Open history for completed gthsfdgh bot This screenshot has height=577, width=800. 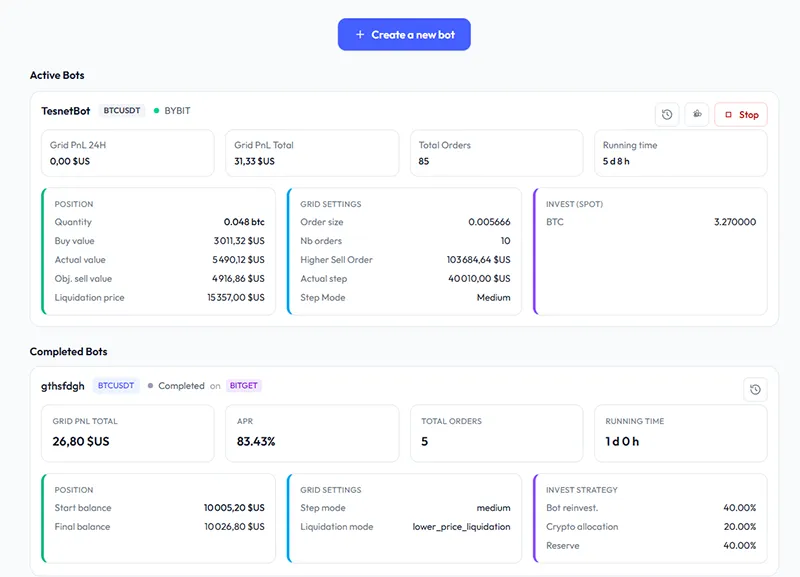point(755,390)
